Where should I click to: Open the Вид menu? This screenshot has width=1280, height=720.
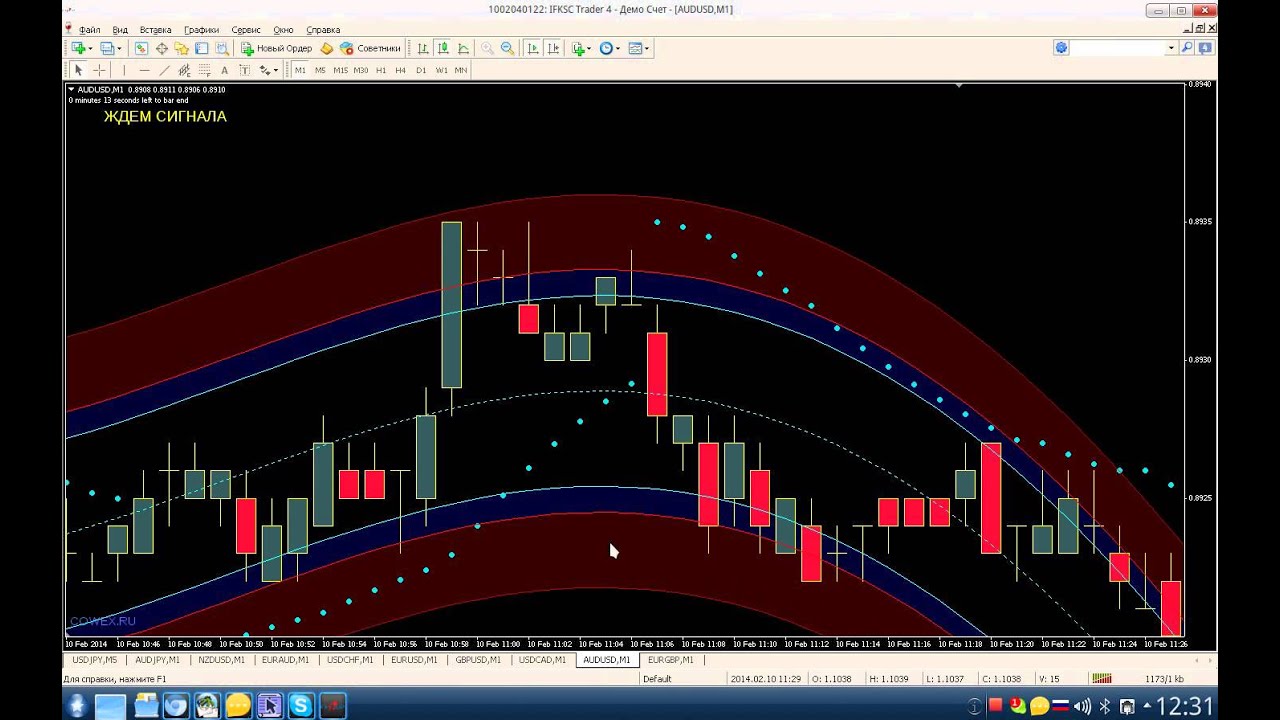120,30
